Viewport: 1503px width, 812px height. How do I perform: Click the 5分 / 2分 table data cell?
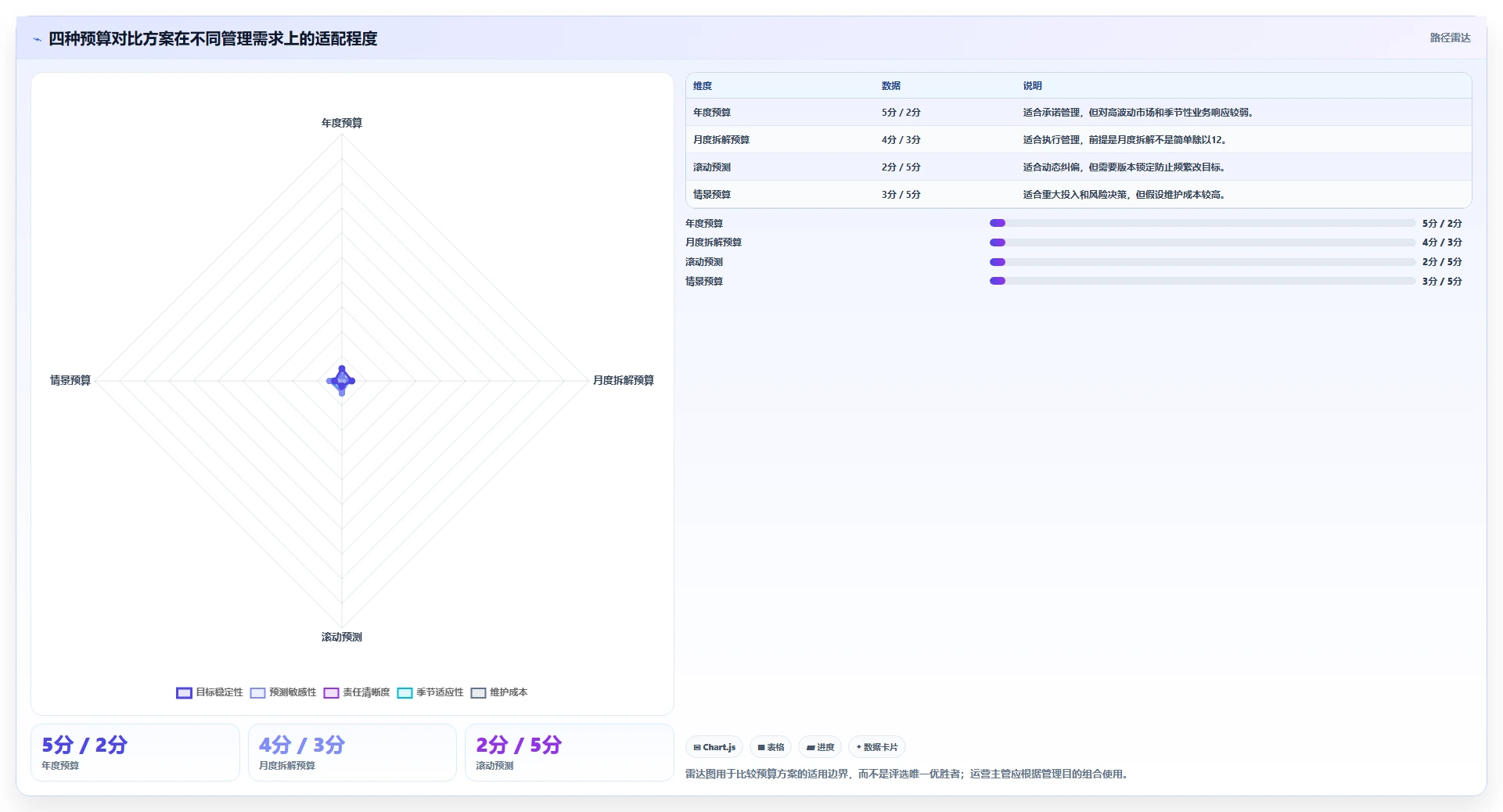(901, 113)
